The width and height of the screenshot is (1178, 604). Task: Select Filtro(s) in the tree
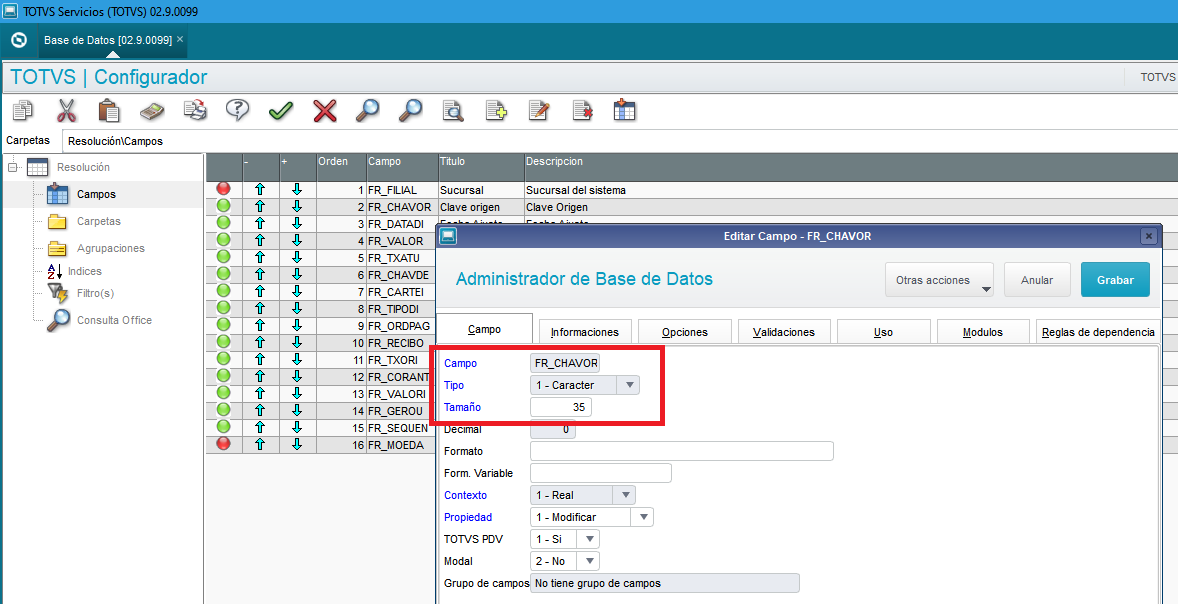pos(95,293)
